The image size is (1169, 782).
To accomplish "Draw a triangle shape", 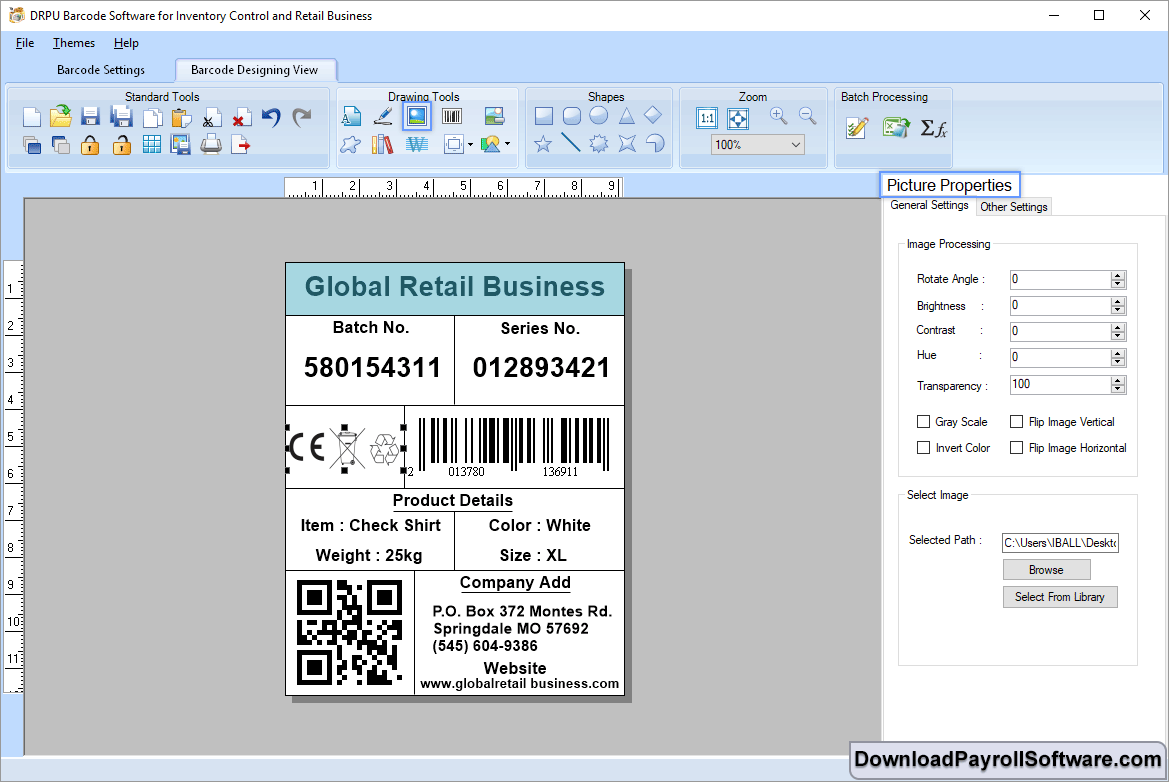I will 626,116.
